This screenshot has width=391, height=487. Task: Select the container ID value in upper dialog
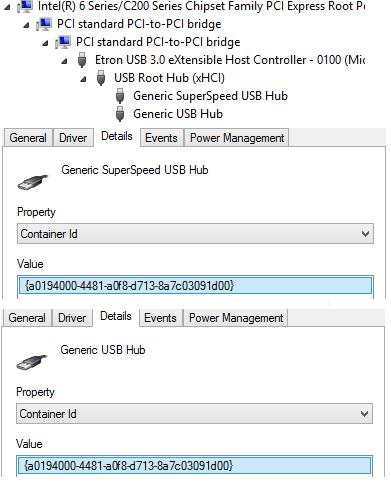[195, 286]
